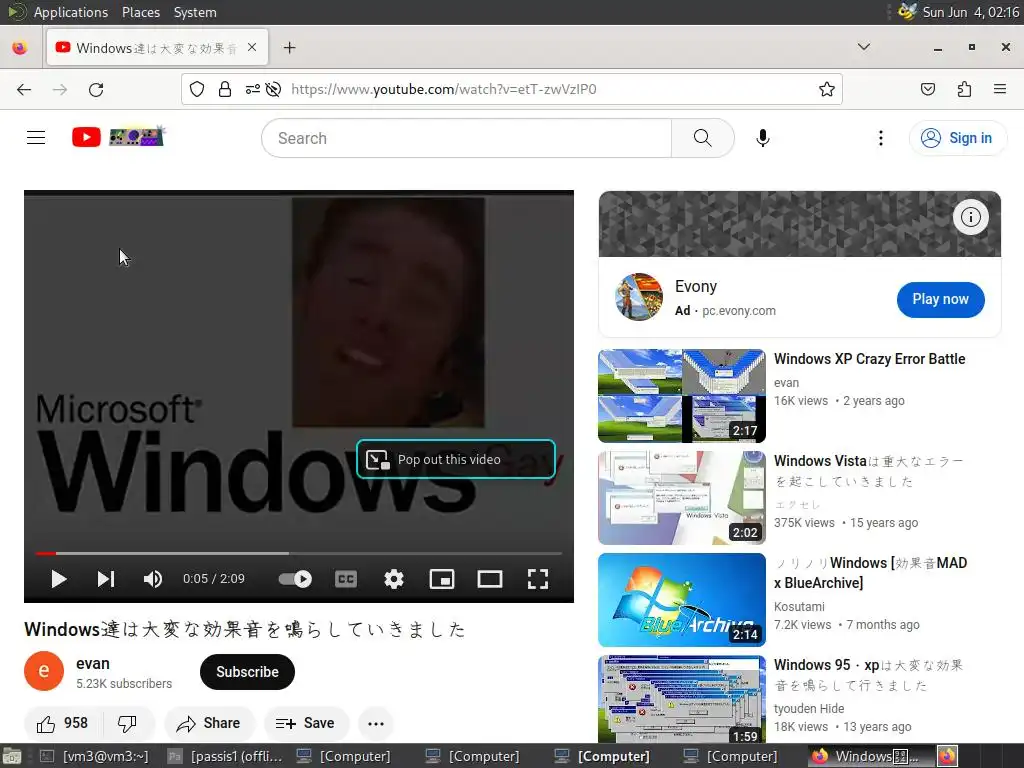This screenshot has height=768, width=1024.
Task: Open more actions ellipsis below the video
Action: (376, 723)
